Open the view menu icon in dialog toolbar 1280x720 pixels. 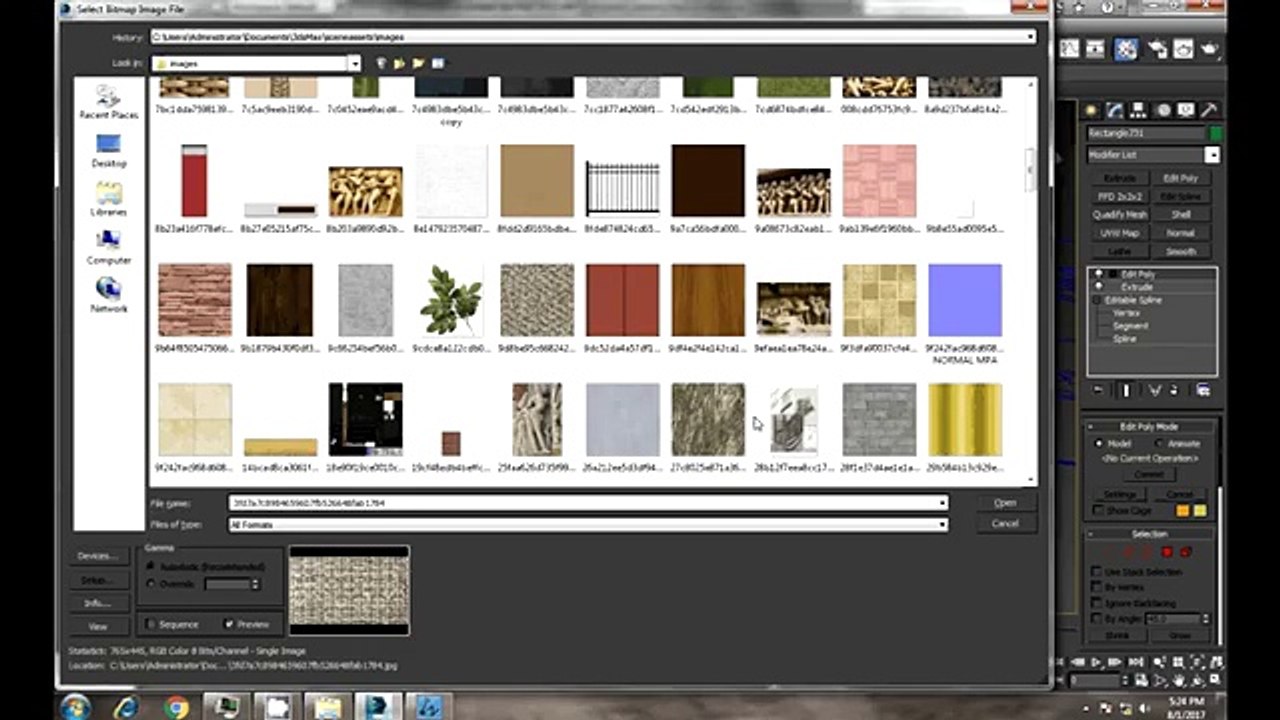438,63
